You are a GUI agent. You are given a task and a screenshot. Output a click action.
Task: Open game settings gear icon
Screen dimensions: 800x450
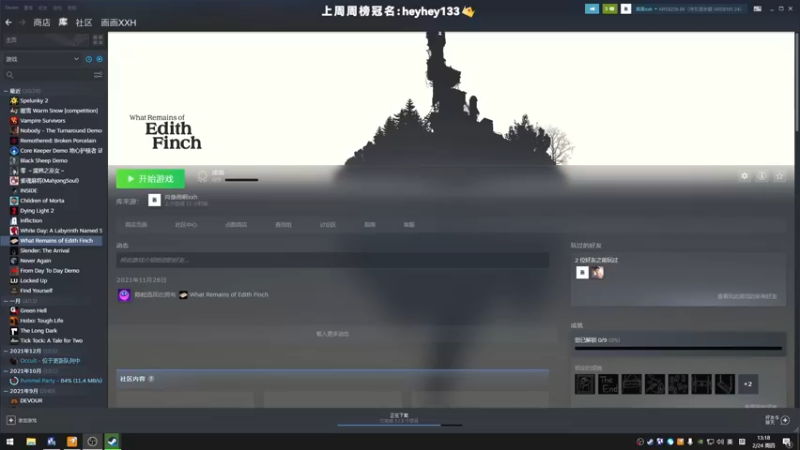[744, 176]
